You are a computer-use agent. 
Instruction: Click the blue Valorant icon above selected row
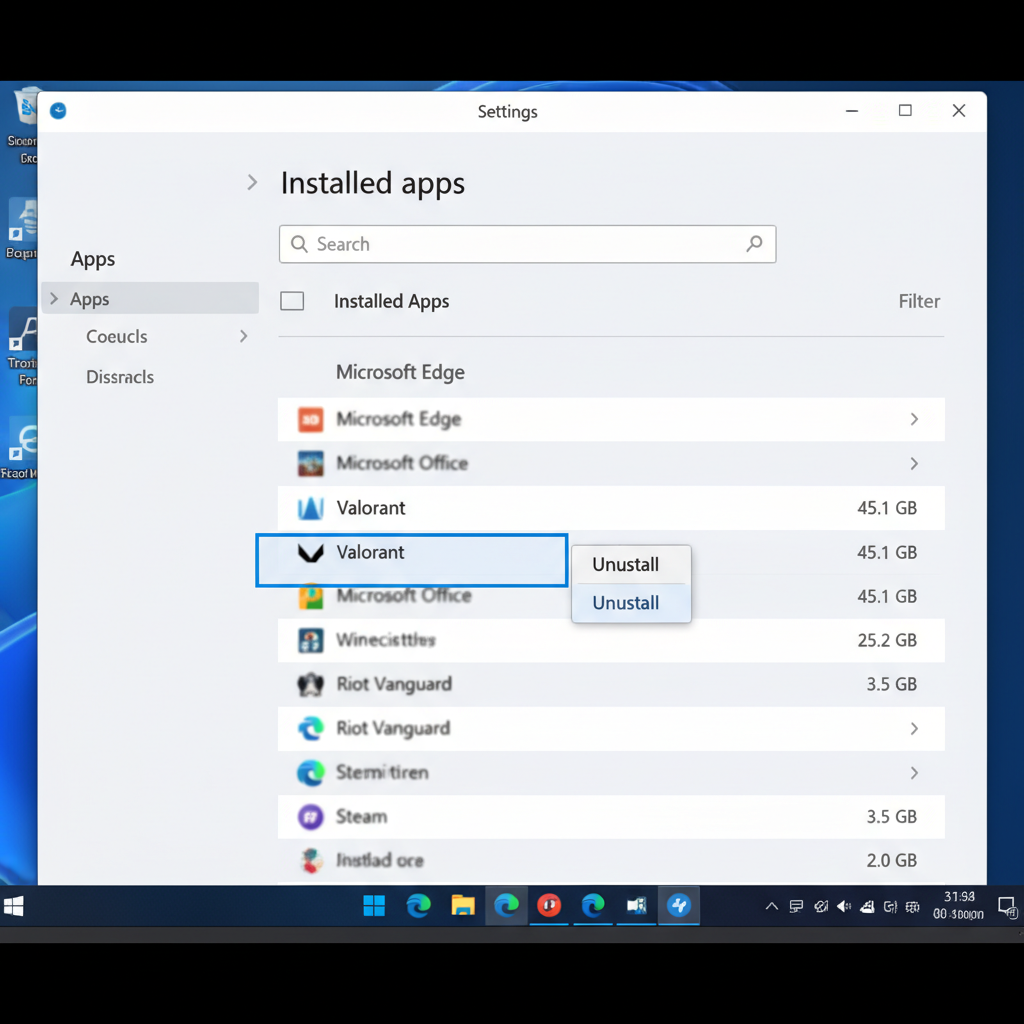point(311,509)
